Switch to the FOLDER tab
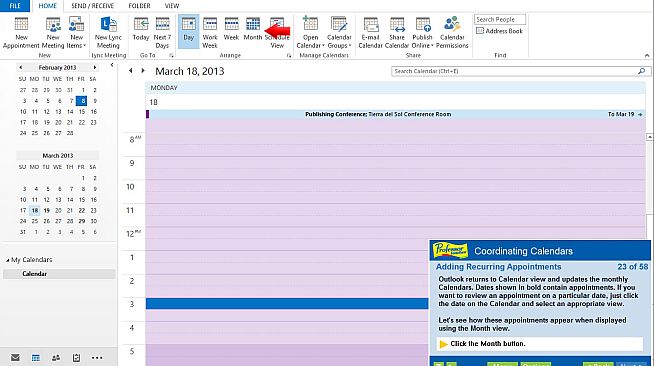Screen dimensions: 654x366 (139, 6)
